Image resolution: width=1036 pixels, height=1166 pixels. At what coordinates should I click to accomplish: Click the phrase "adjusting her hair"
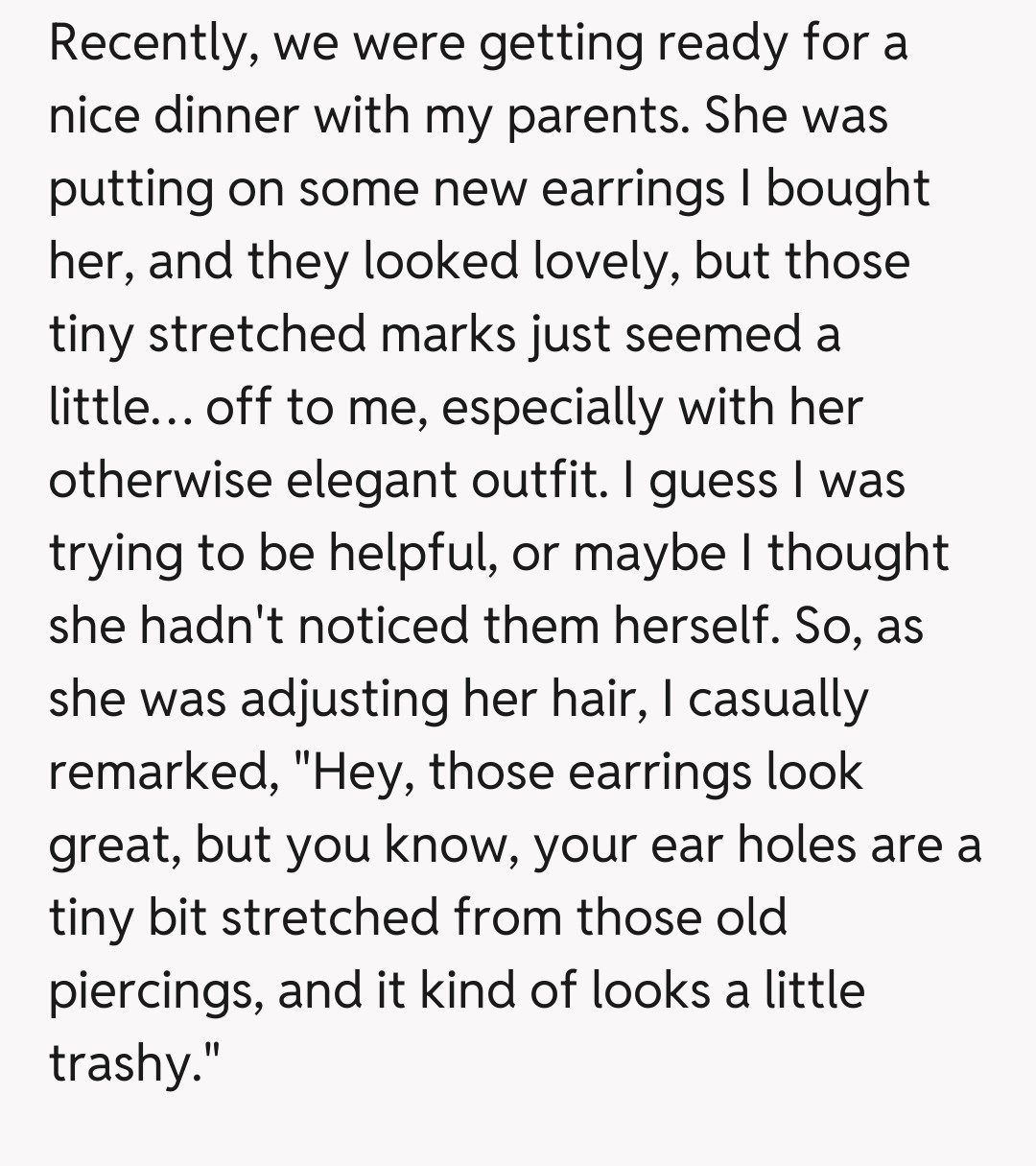tap(436, 700)
